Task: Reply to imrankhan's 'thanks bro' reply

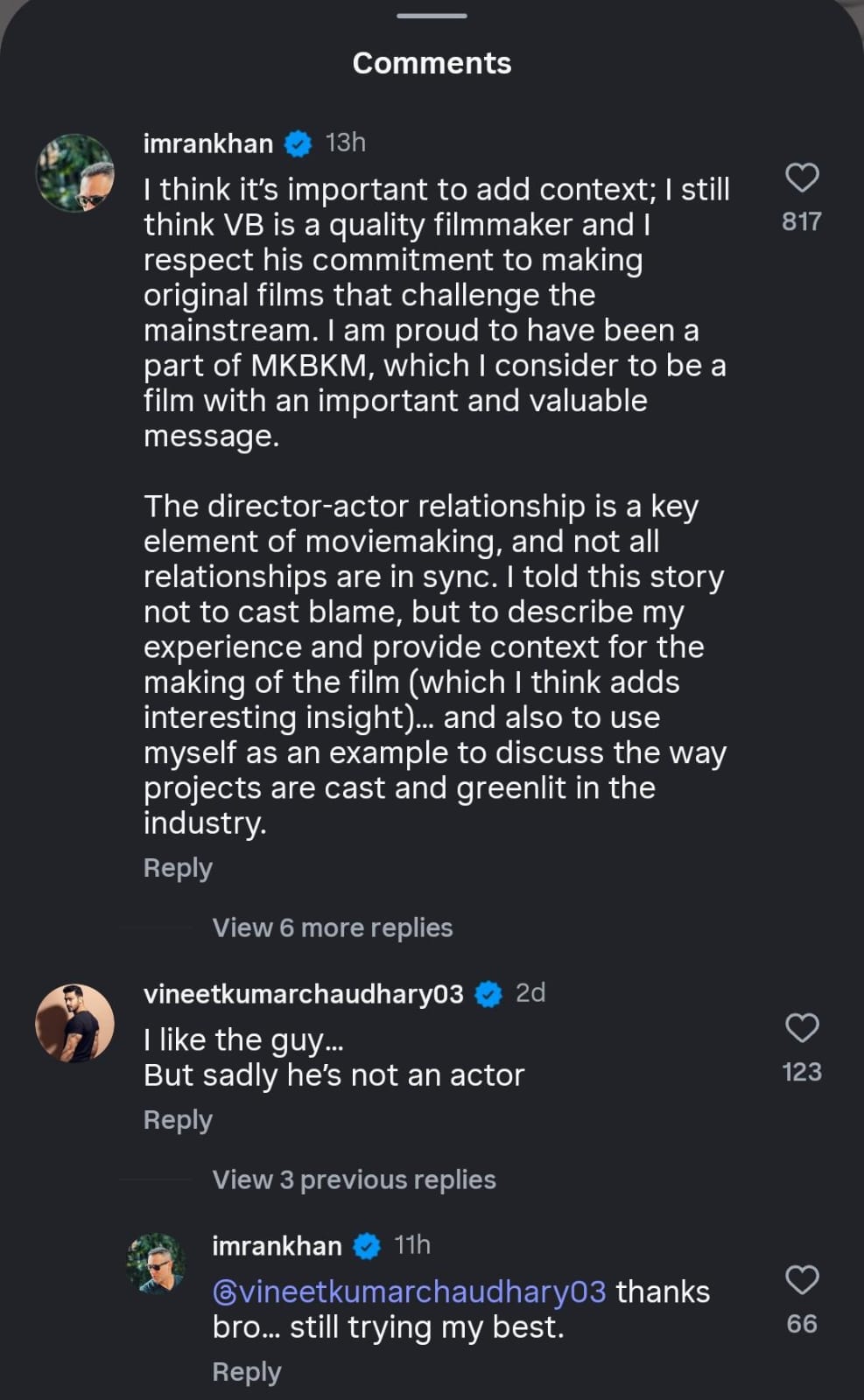Action: pyautogui.click(x=247, y=1372)
